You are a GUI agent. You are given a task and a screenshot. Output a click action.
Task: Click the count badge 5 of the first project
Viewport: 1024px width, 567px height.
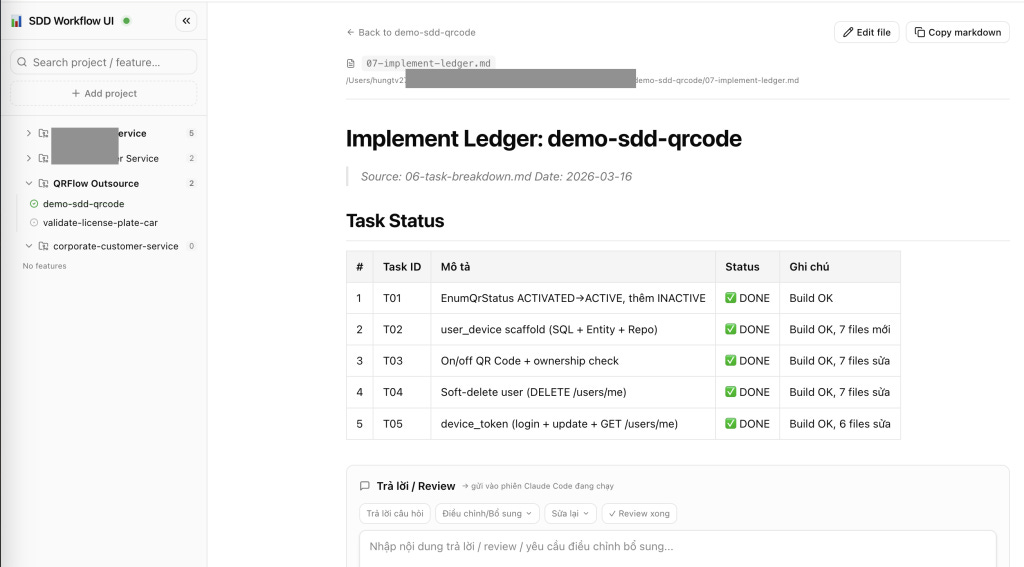click(191, 133)
